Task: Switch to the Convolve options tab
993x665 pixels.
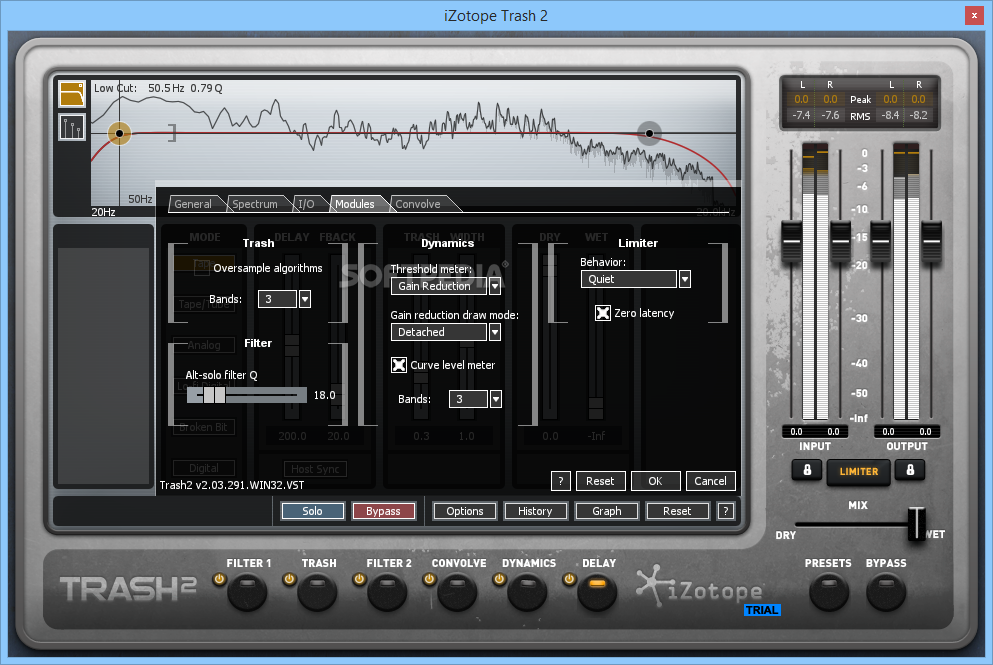Action: pyautogui.click(x=418, y=204)
